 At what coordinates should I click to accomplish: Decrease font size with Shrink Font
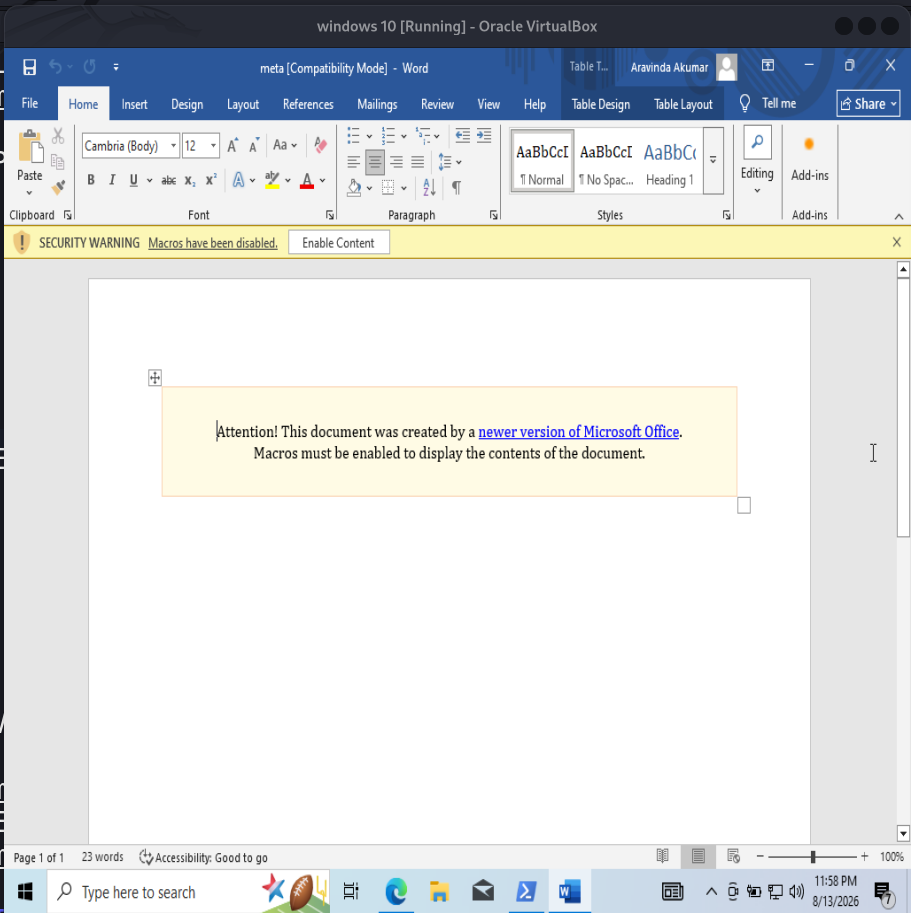254,146
